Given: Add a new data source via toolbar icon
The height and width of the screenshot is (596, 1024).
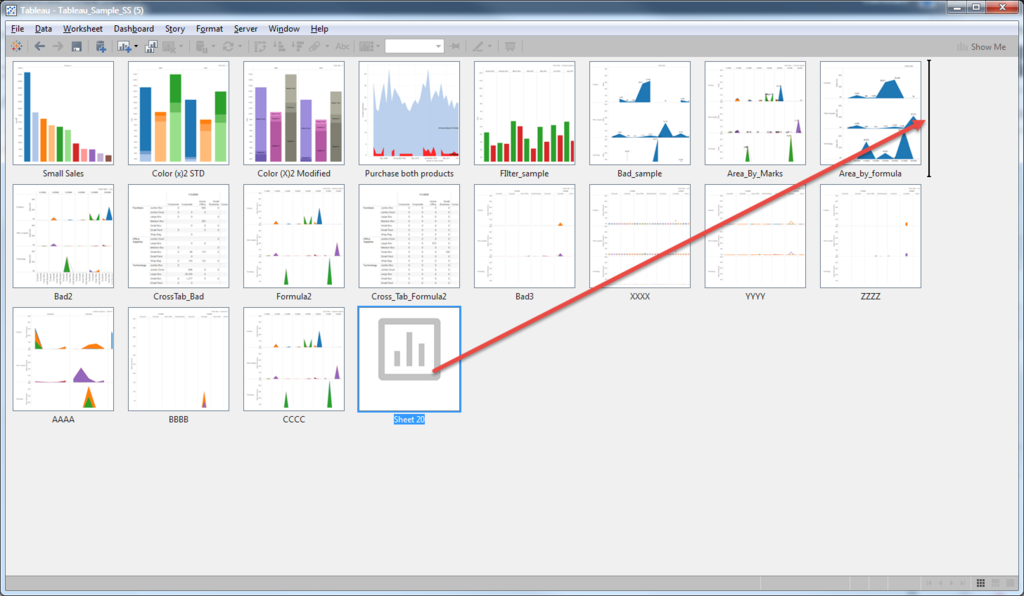Looking at the screenshot, I should point(101,46).
